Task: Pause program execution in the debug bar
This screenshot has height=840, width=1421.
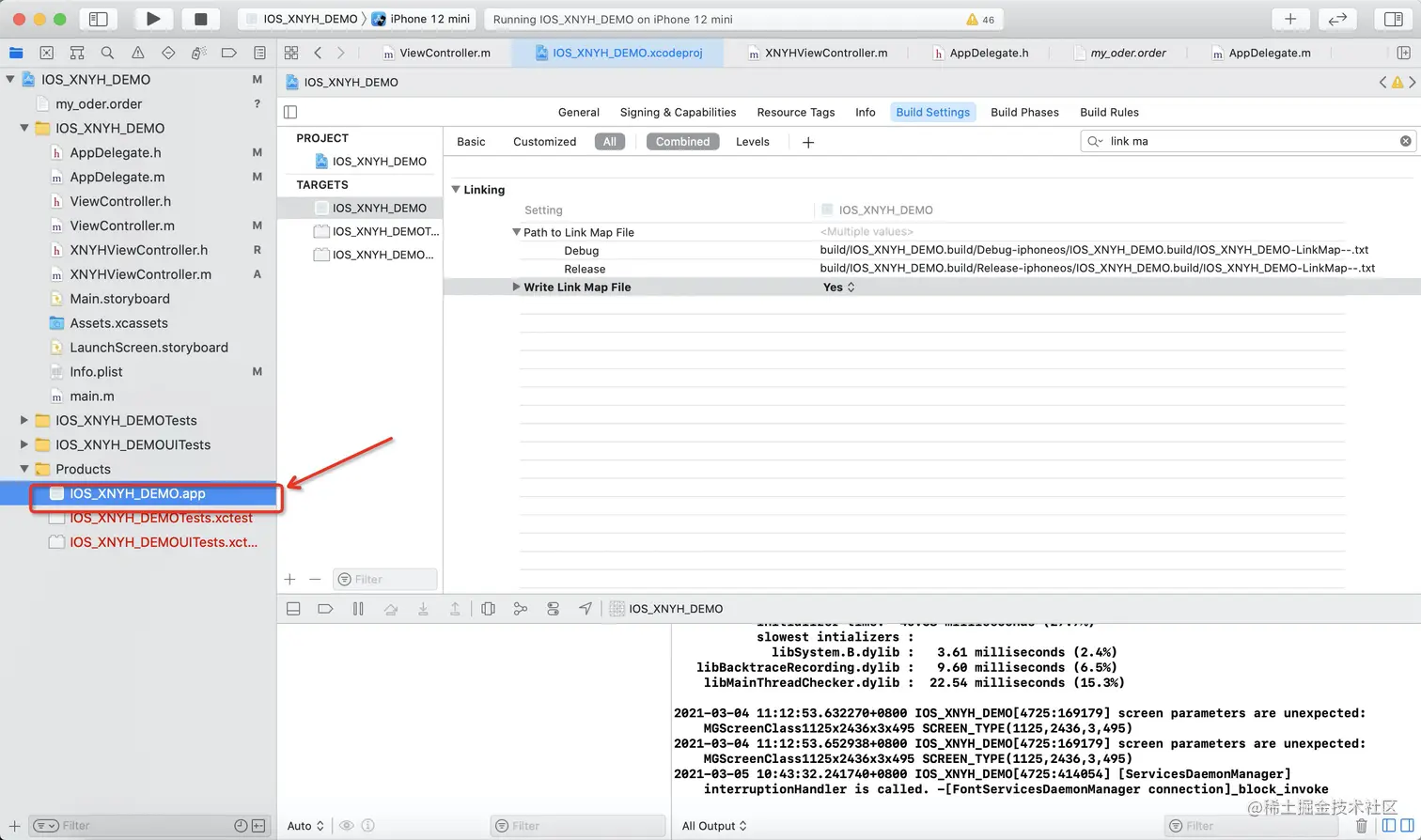Action: coord(358,609)
